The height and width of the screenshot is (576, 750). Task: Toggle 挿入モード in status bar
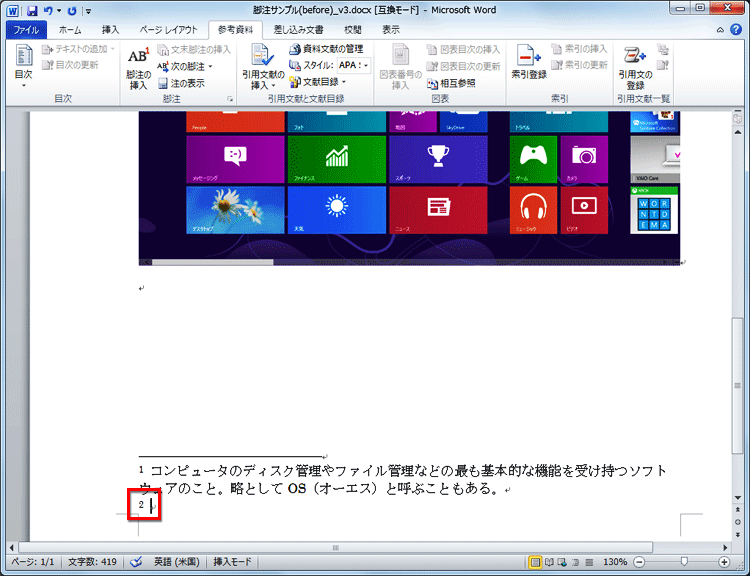tap(232, 562)
